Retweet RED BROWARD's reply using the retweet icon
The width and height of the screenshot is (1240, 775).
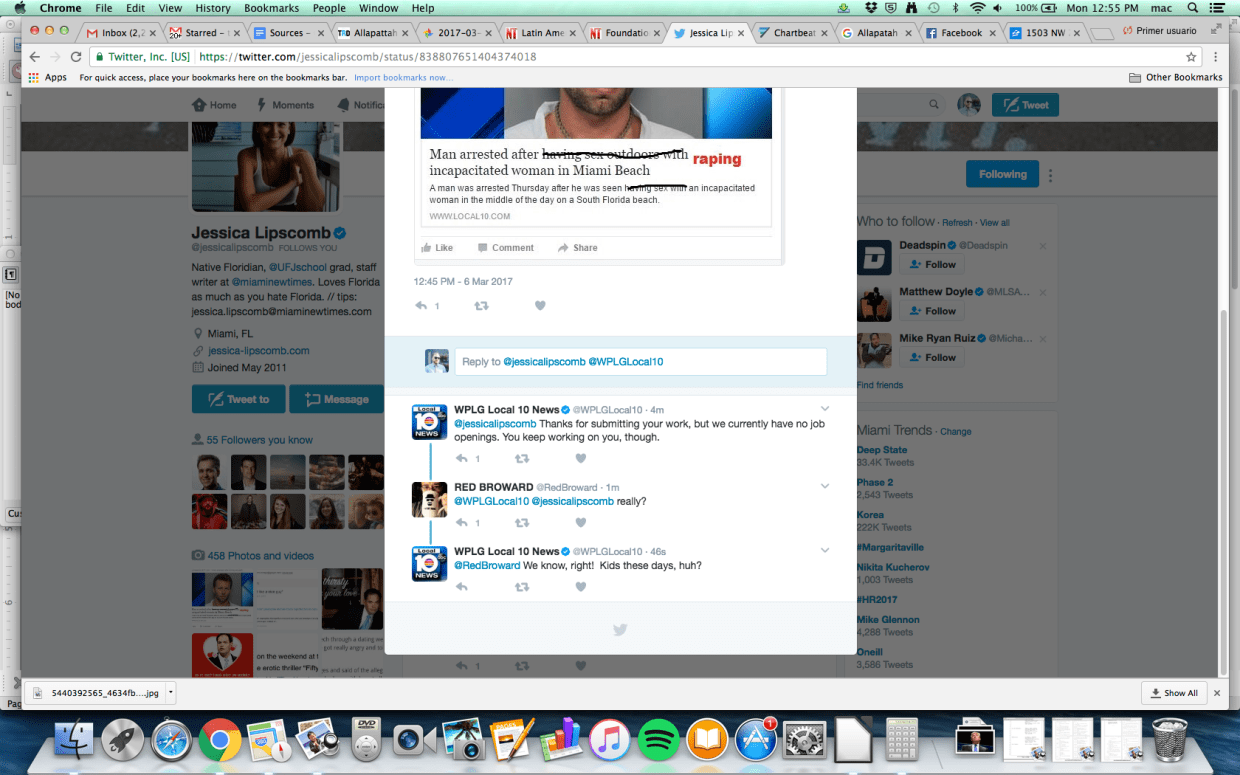tap(521, 522)
